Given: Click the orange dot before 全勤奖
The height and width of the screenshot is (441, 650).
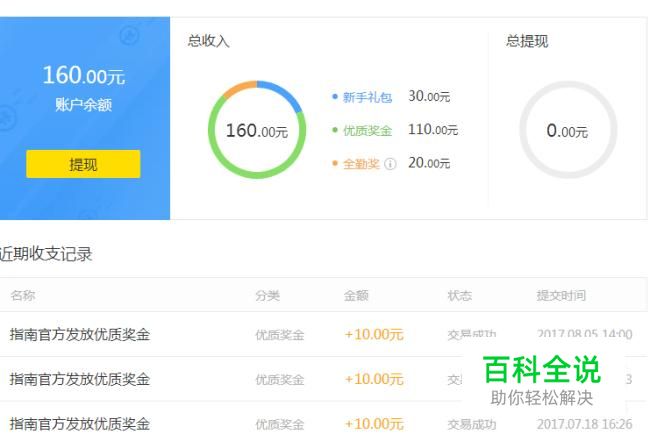Looking at the screenshot, I should coord(335,163).
